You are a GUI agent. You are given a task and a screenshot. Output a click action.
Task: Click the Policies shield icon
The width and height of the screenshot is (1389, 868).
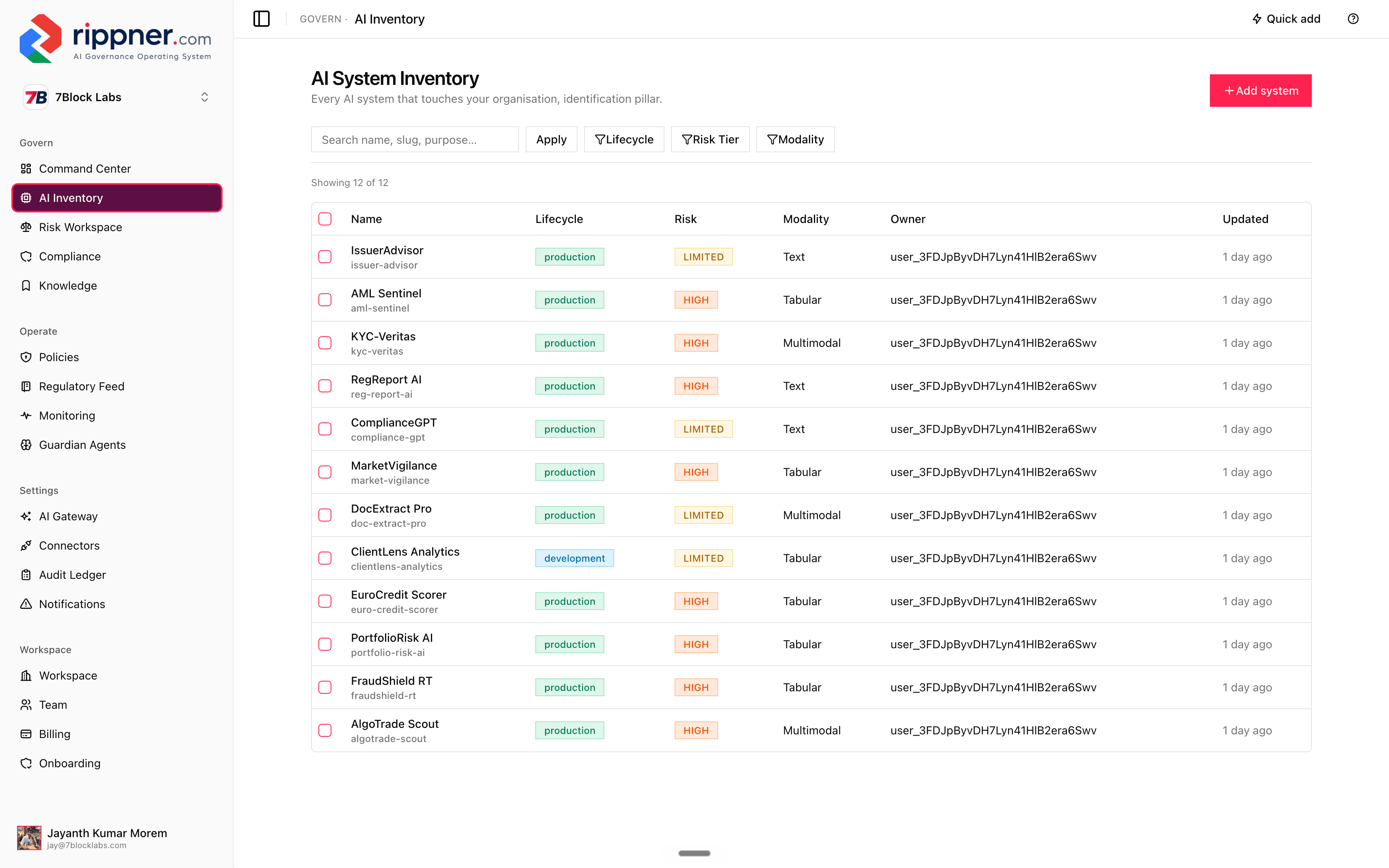(x=26, y=357)
